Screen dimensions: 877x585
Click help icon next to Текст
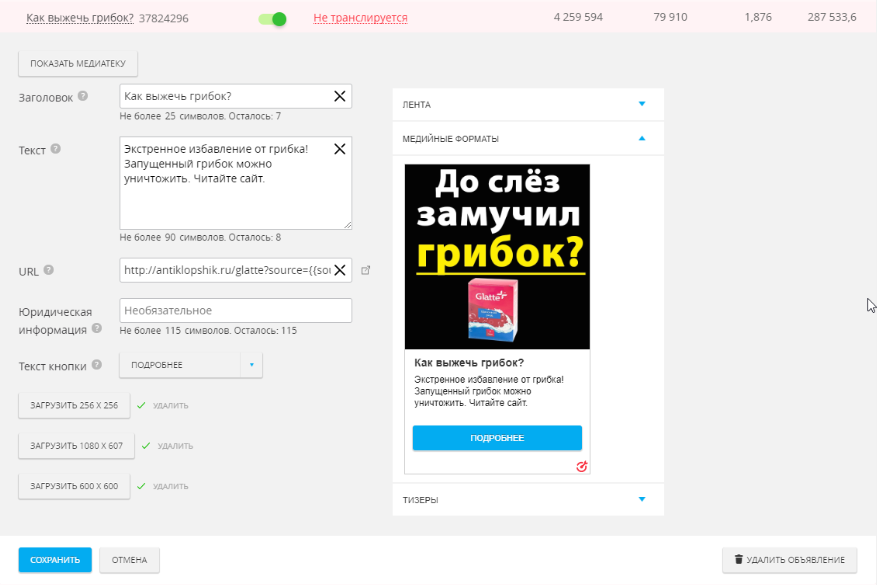55,149
